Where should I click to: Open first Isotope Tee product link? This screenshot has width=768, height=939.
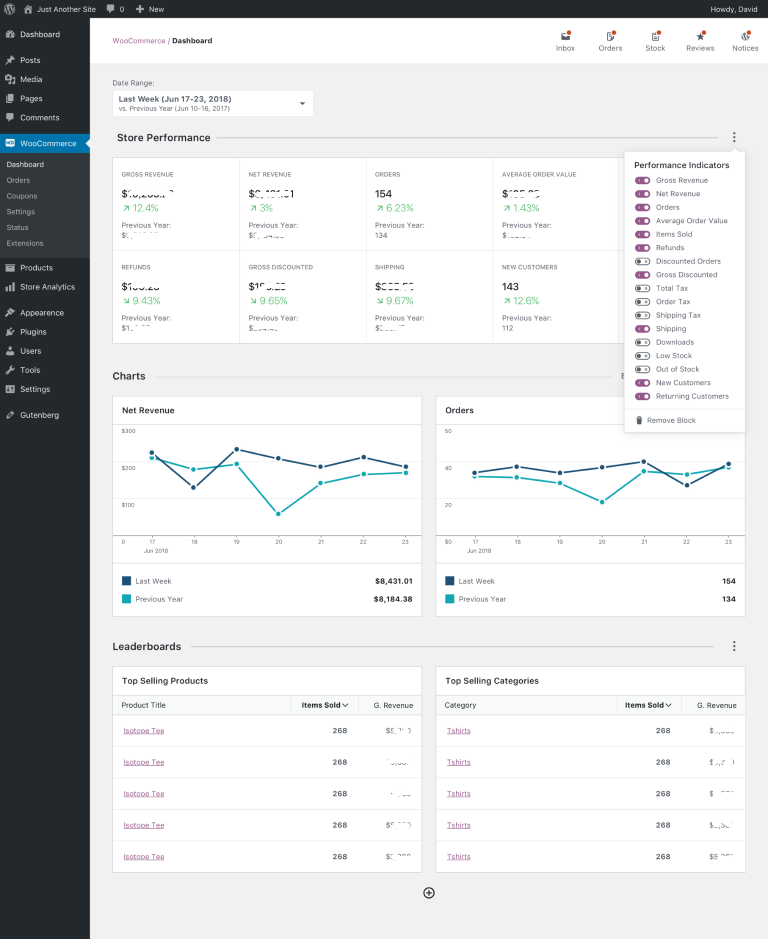(x=144, y=731)
